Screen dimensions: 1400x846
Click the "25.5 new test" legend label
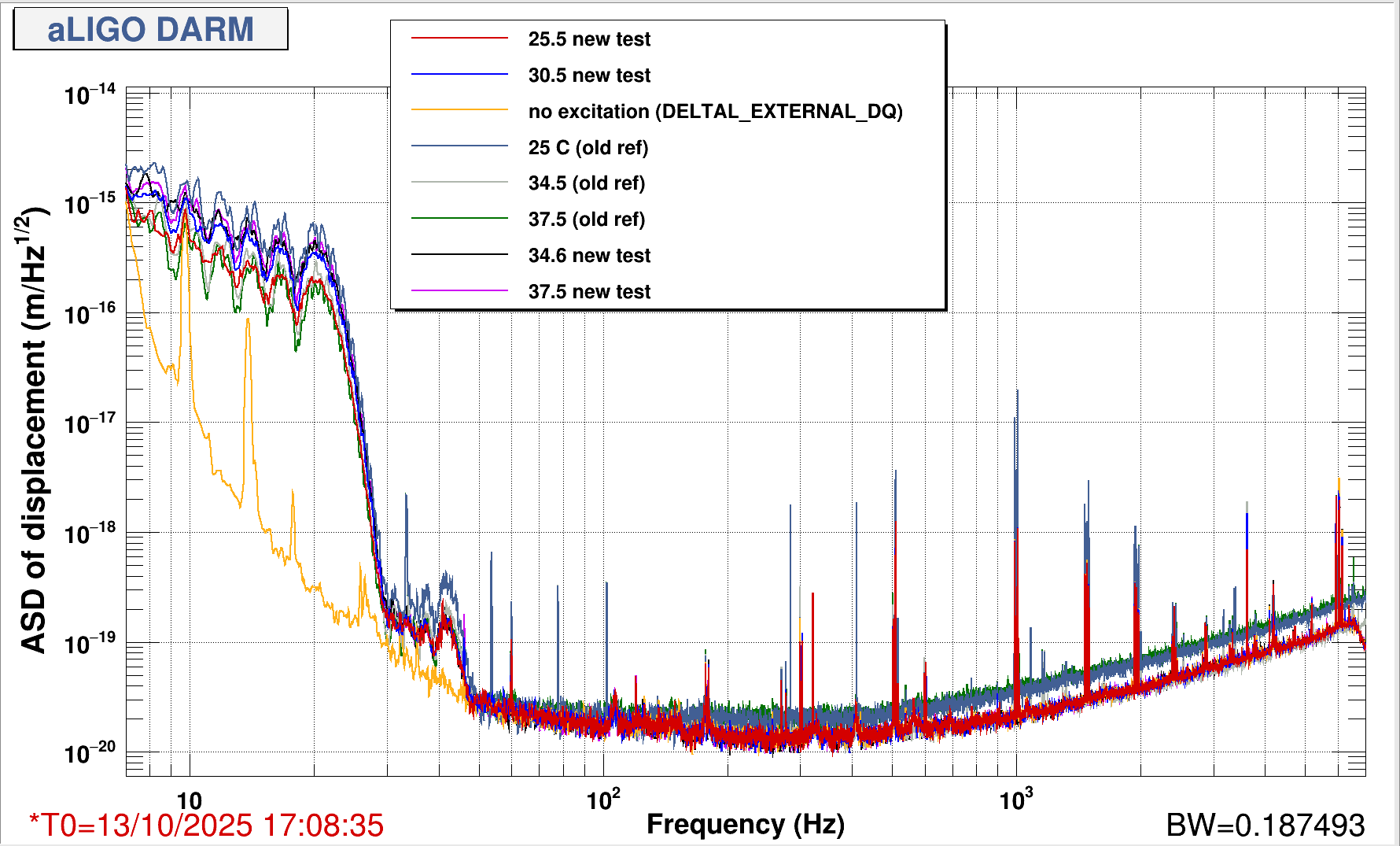(589, 39)
